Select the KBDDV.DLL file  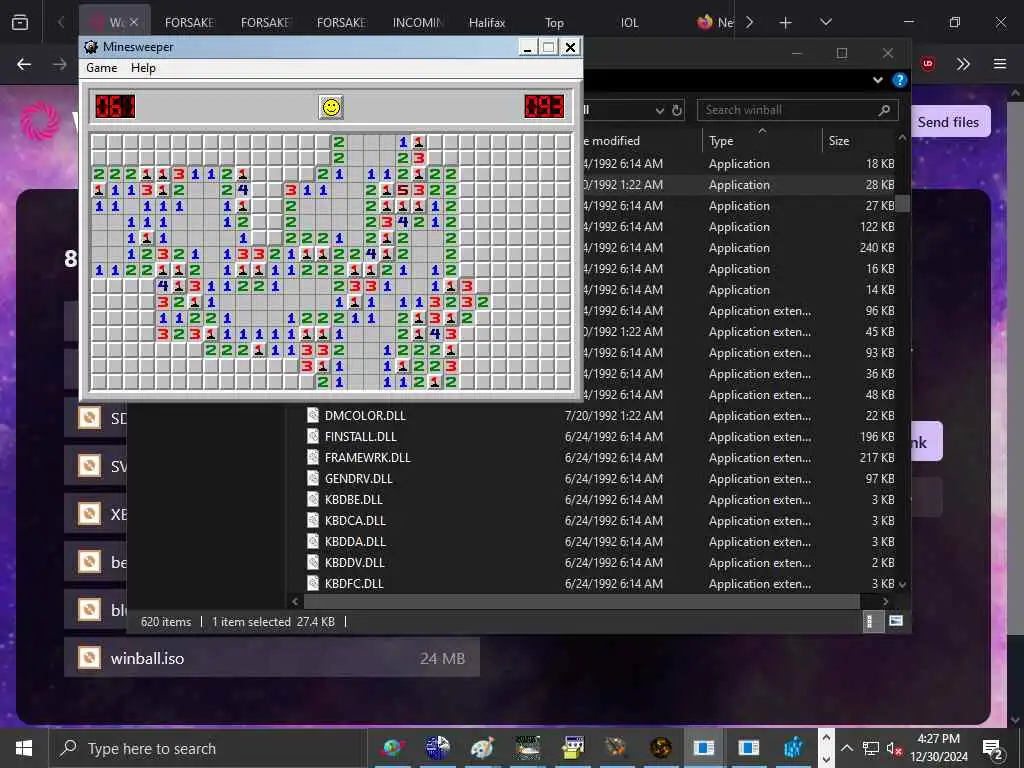point(355,562)
